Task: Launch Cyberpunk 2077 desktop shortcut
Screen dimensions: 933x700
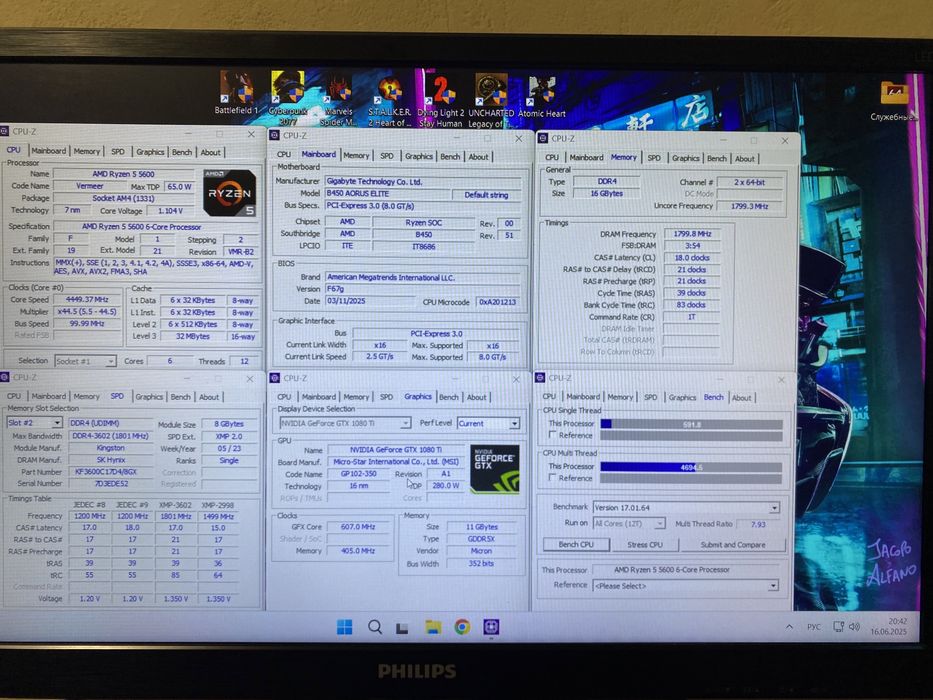Action: tap(287, 96)
